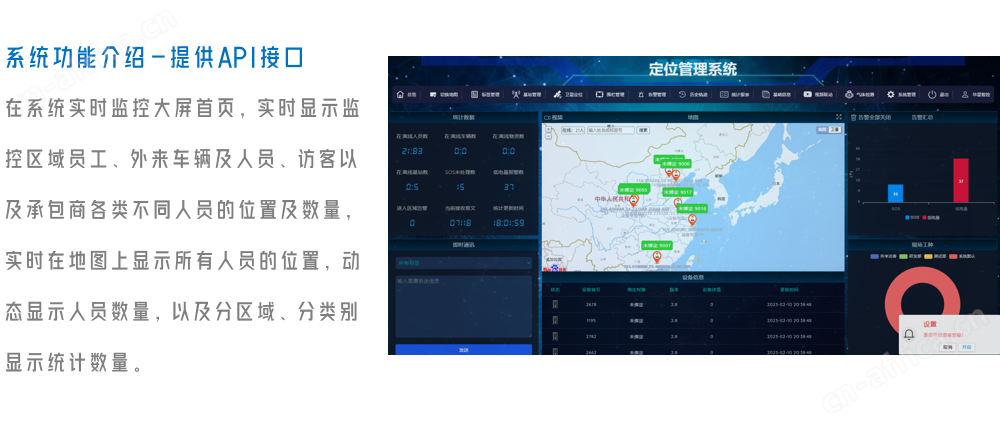
Task: Open the 总览 home overview icon
Action: pyautogui.click(x=399, y=95)
